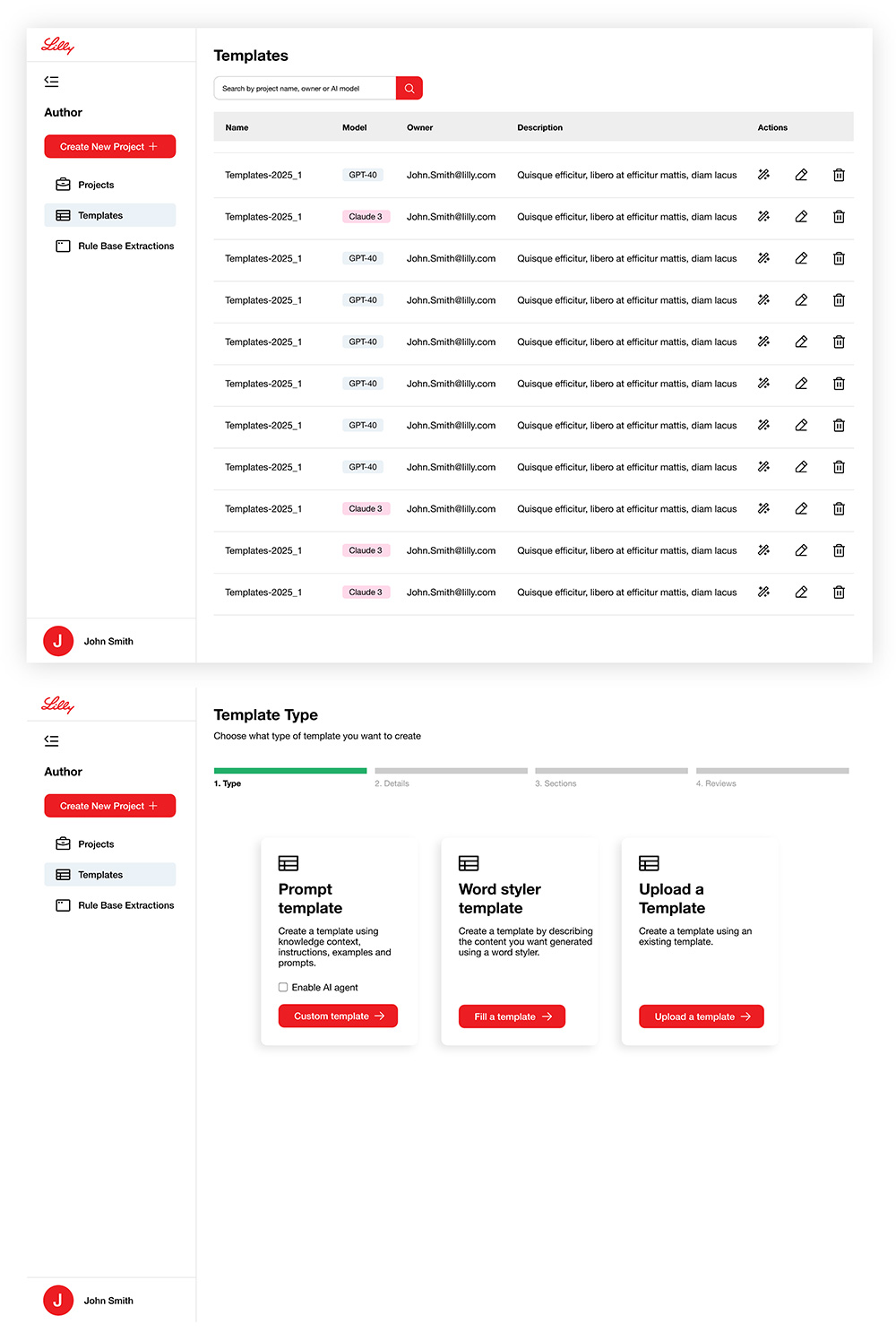
Task: Click the red search magnifier button
Action: coord(409,88)
